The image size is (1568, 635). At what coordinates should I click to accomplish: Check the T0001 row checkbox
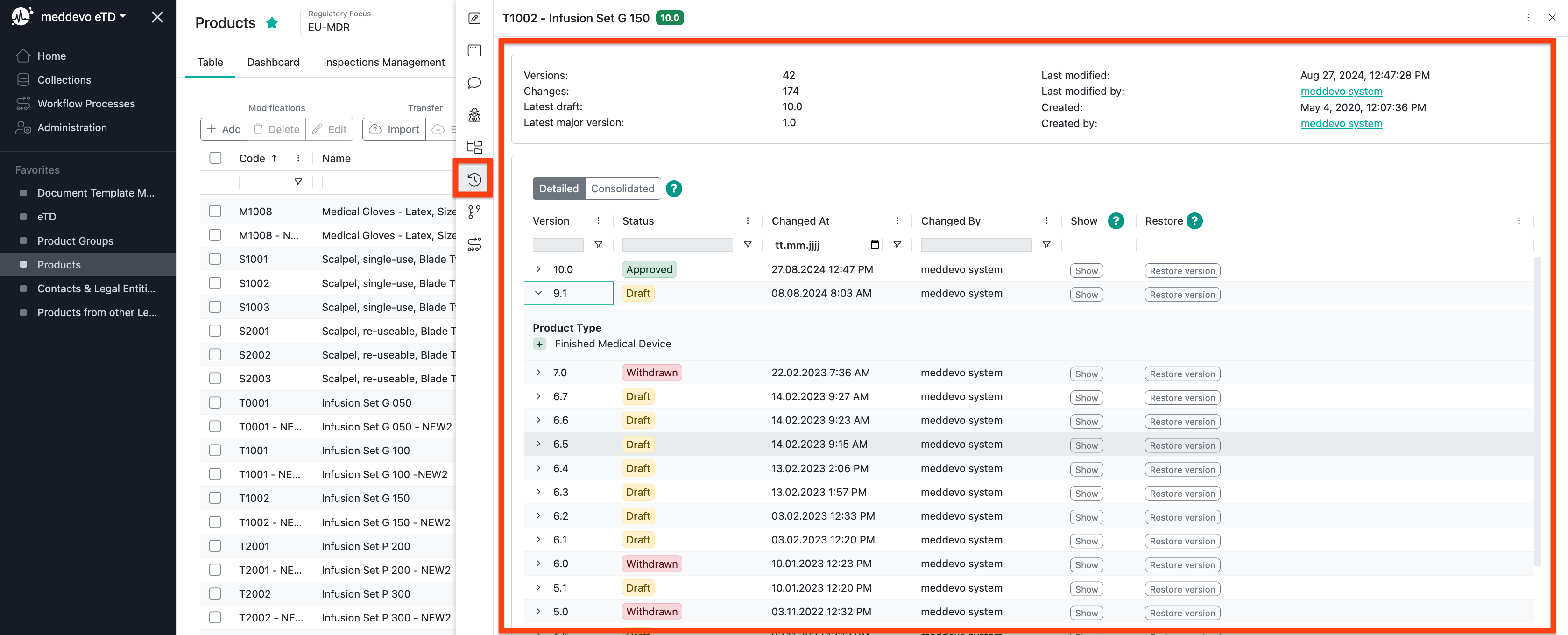pyautogui.click(x=215, y=402)
